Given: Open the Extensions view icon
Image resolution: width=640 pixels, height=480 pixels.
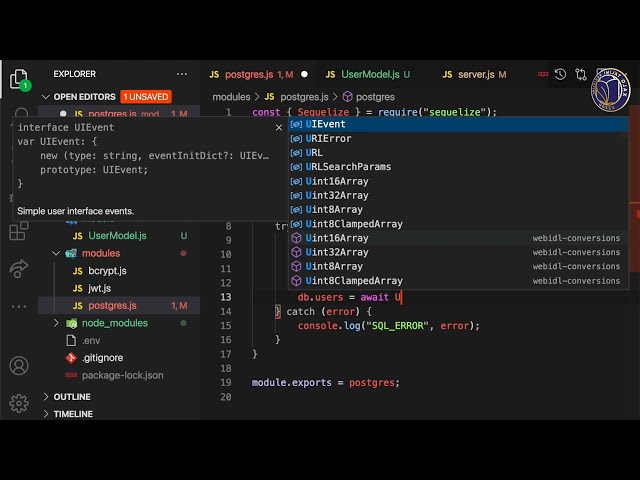Looking at the screenshot, I should click(x=19, y=231).
